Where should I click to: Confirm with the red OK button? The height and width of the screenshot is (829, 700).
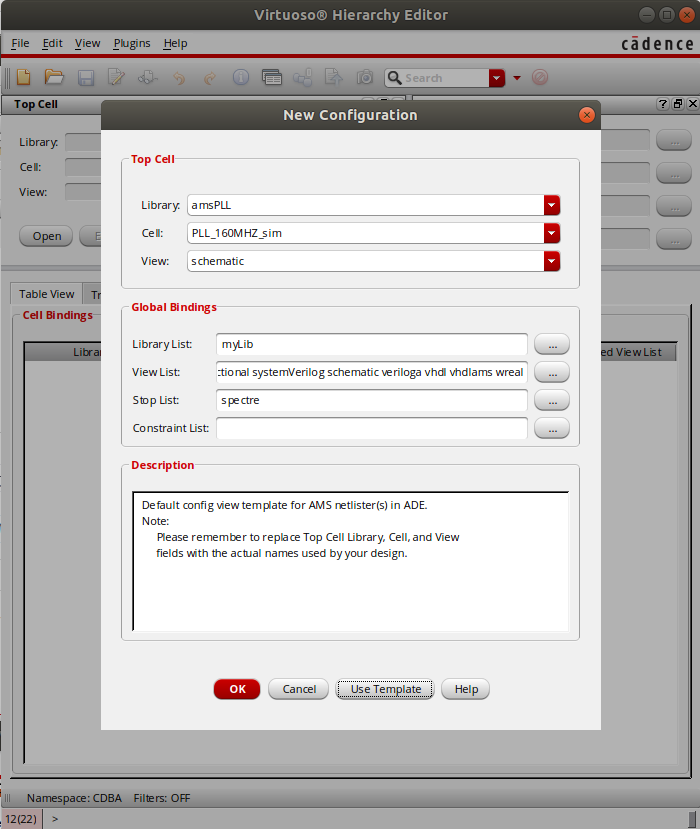237,689
